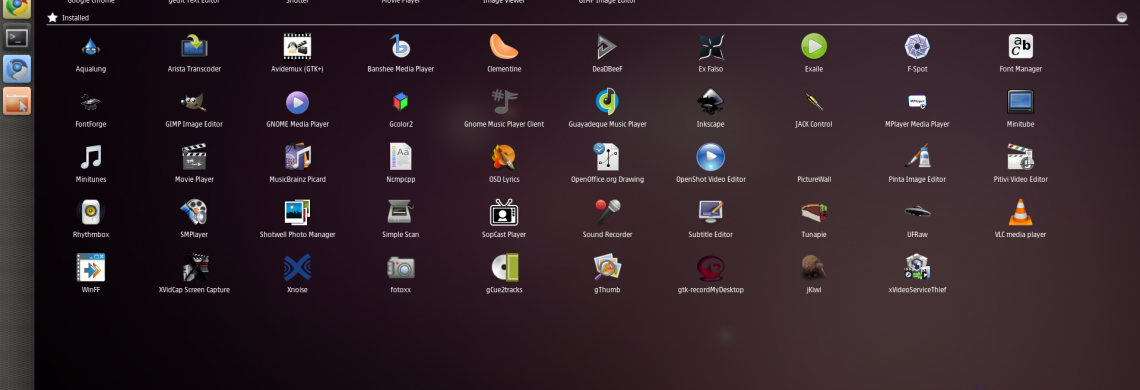Open the orange launcher icon below Chromium
The image size is (1140, 390).
tap(17, 101)
